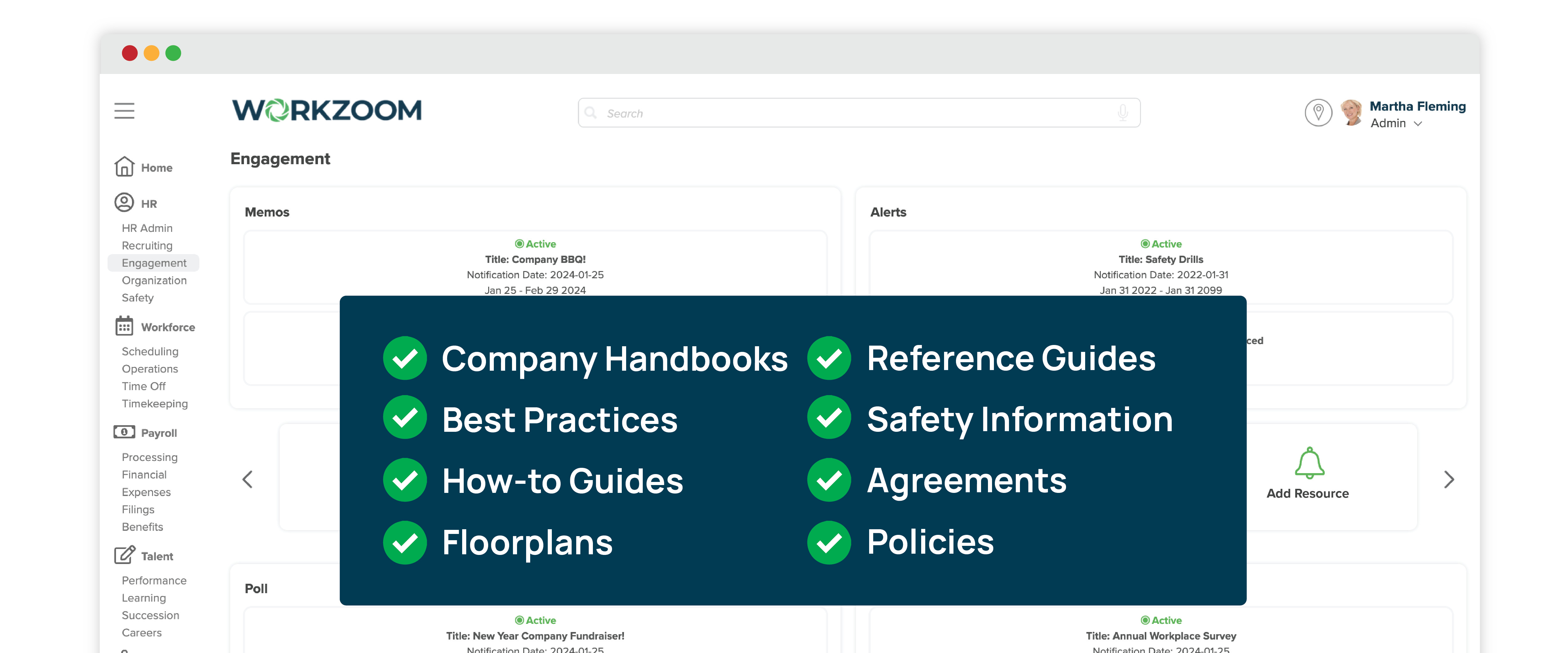The height and width of the screenshot is (653, 1568).
Task: Go to previous carousel item arrow
Action: click(247, 479)
